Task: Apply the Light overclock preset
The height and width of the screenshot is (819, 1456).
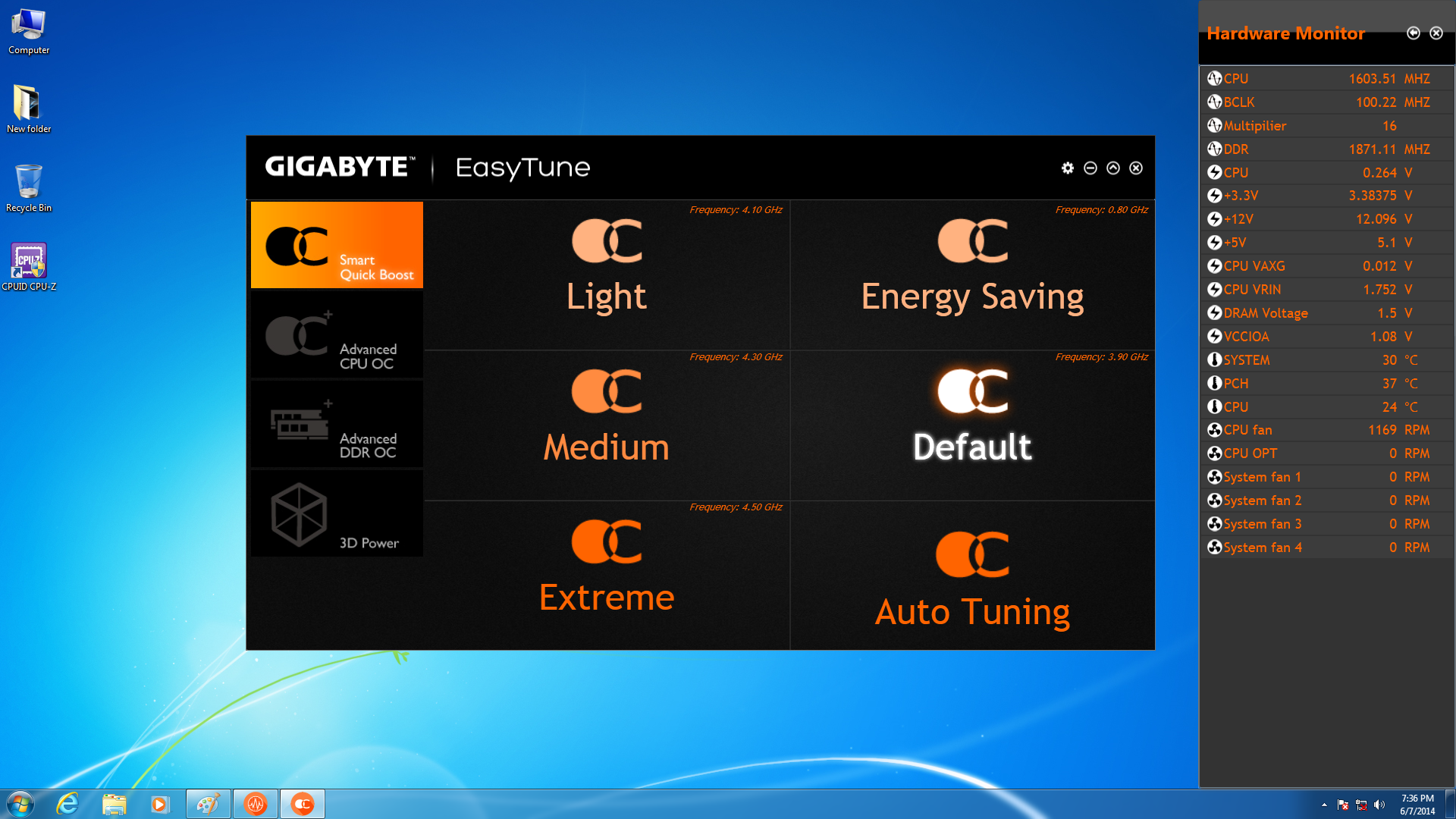Action: click(x=607, y=275)
